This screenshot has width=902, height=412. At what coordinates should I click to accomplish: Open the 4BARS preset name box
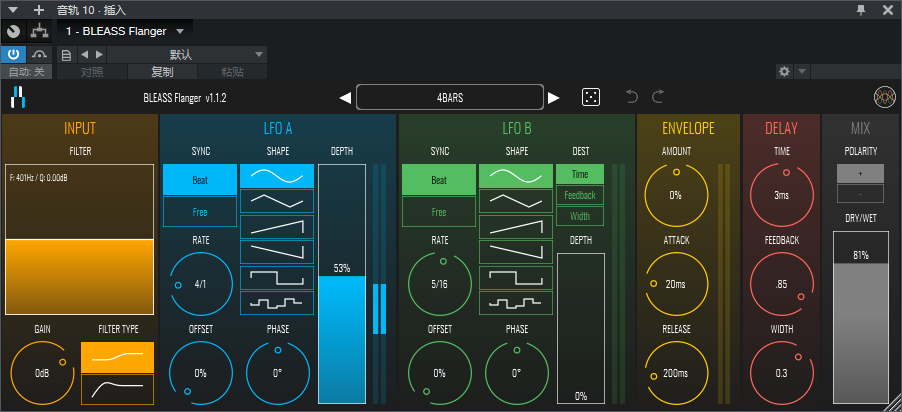[450, 97]
